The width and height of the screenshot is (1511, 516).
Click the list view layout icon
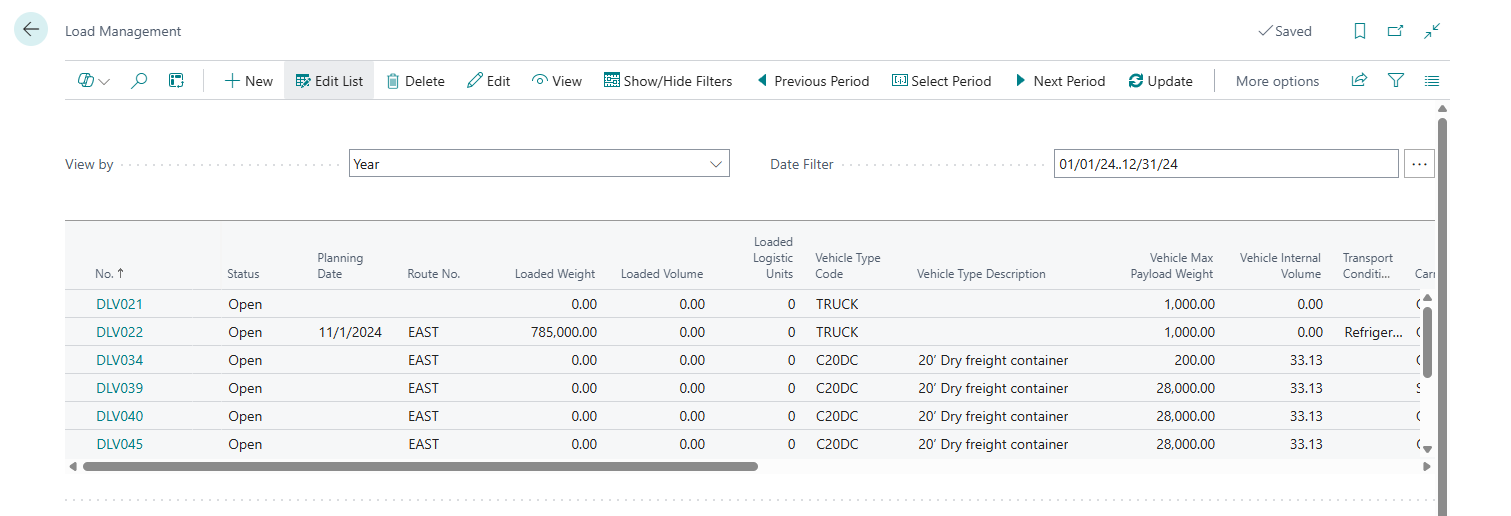[1432, 81]
